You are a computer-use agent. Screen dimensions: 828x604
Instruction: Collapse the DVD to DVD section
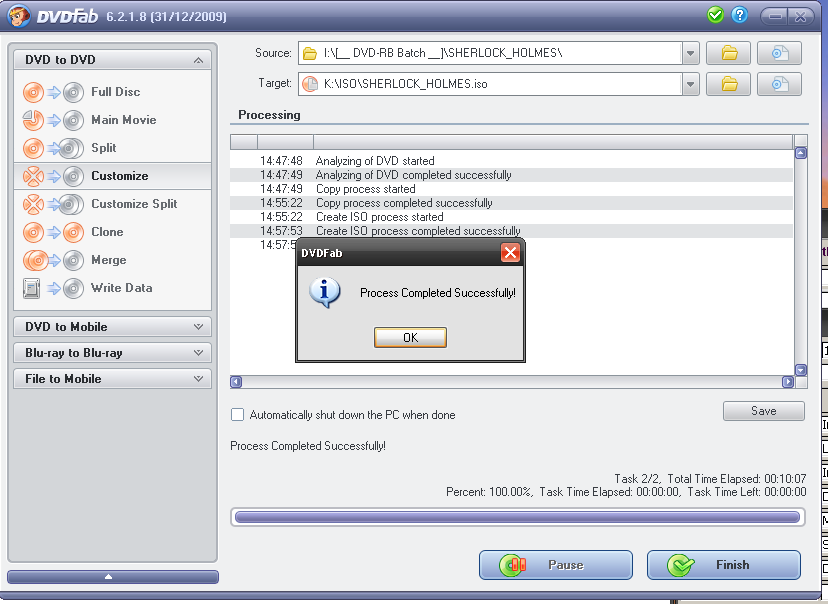coord(112,60)
